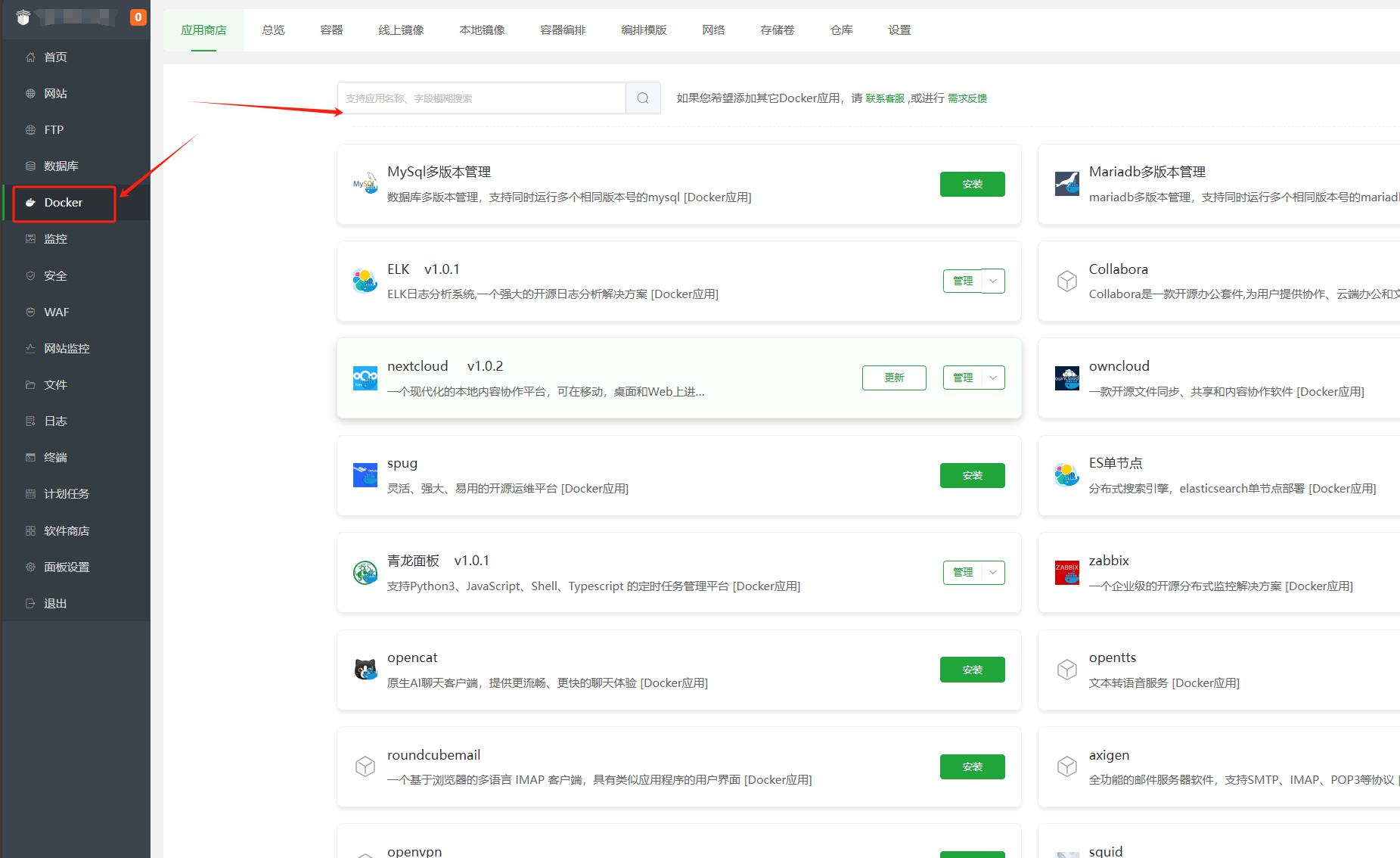
Task: Go to FTP in the sidebar
Action: click(76, 129)
